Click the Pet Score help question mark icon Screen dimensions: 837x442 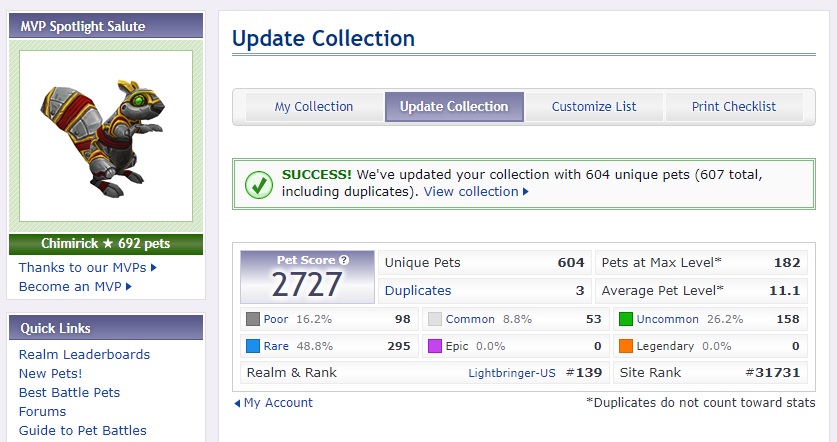pyautogui.click(x=344, y=260)
